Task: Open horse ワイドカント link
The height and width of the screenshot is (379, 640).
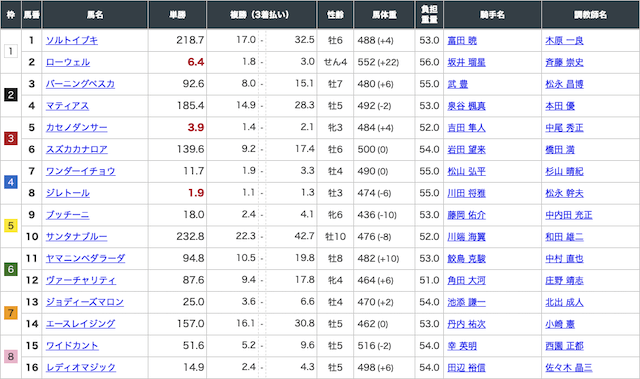Action: pyautogui.click(x=72, y=346)
